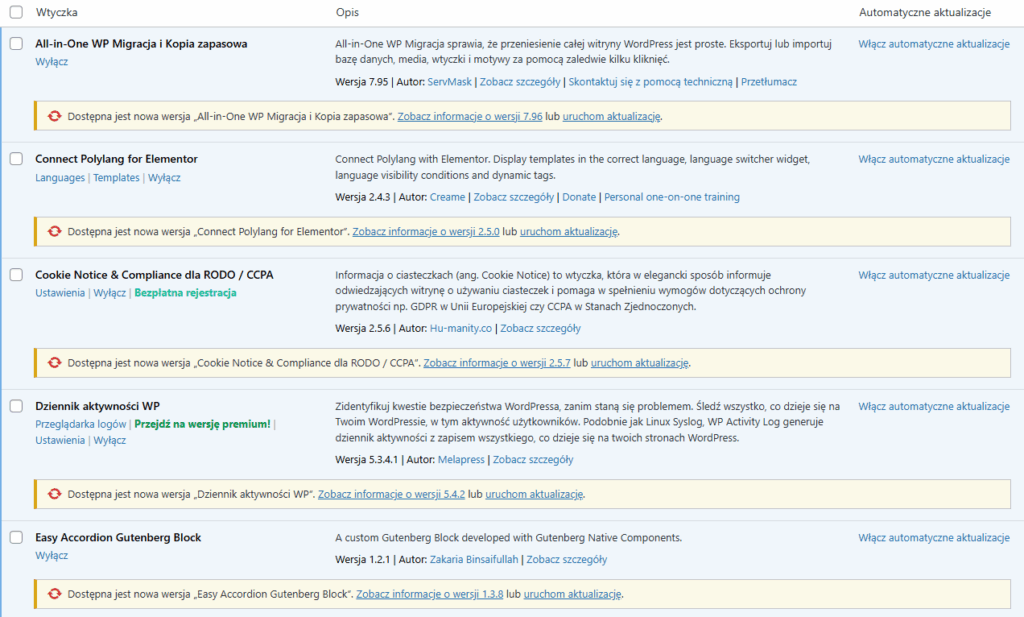Enable automatic updates for Connect Polylang
This screenshot has width=1024, height=617.
(x=934, y=159)
